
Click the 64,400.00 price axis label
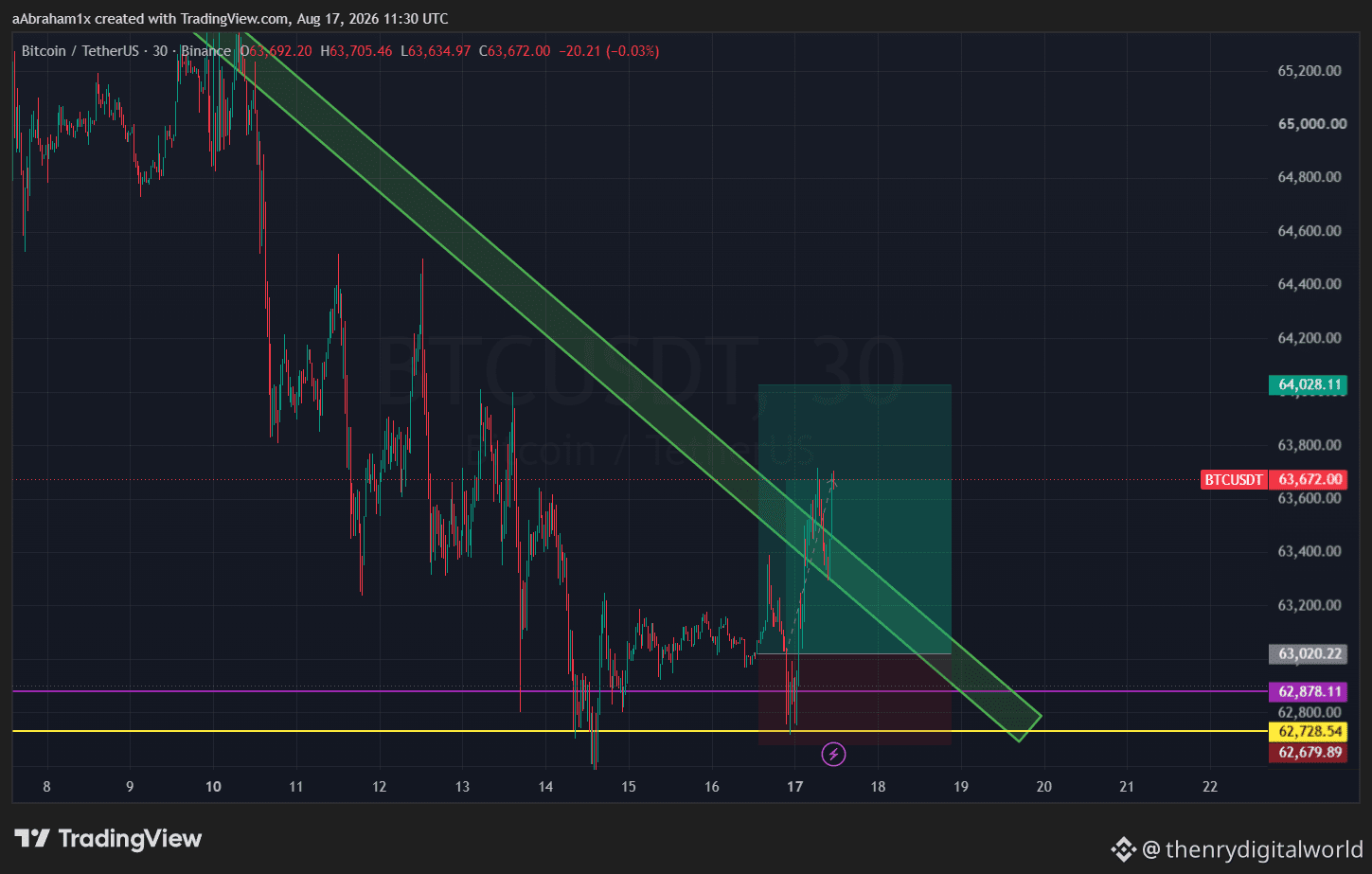pyautogui.click(x=1310, y=284)
